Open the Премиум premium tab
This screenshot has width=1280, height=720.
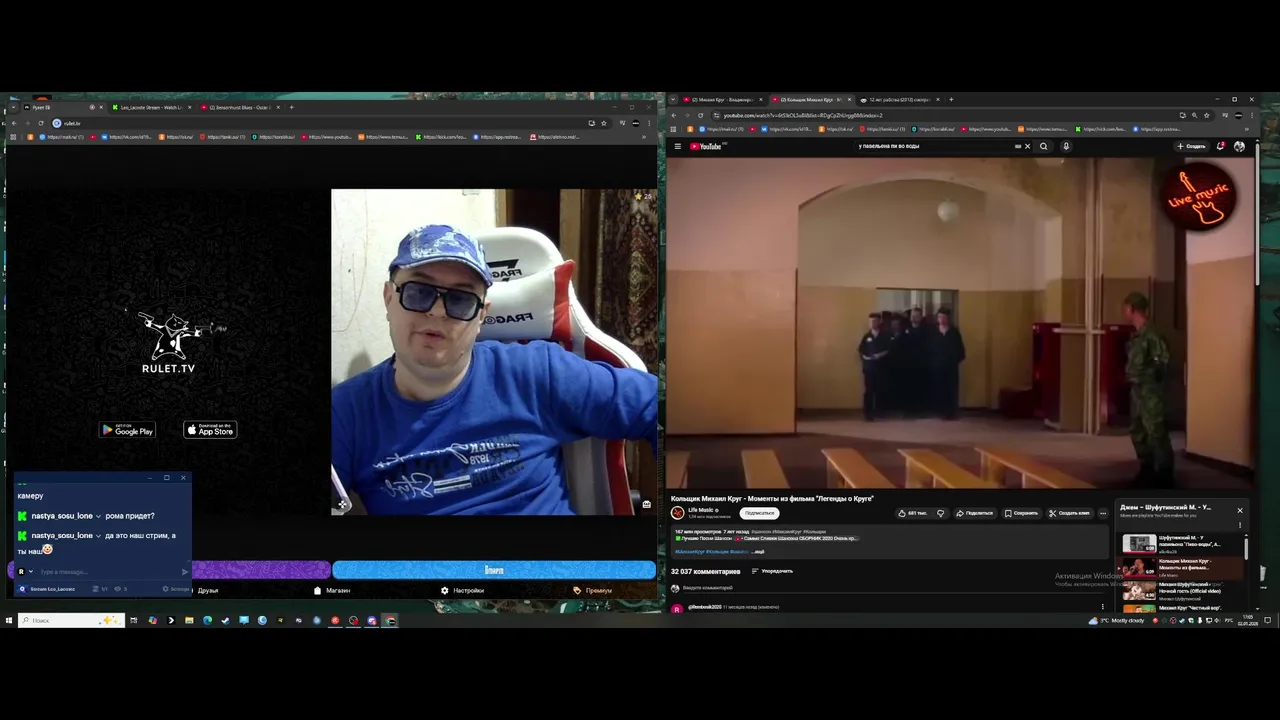pos(592,590)
